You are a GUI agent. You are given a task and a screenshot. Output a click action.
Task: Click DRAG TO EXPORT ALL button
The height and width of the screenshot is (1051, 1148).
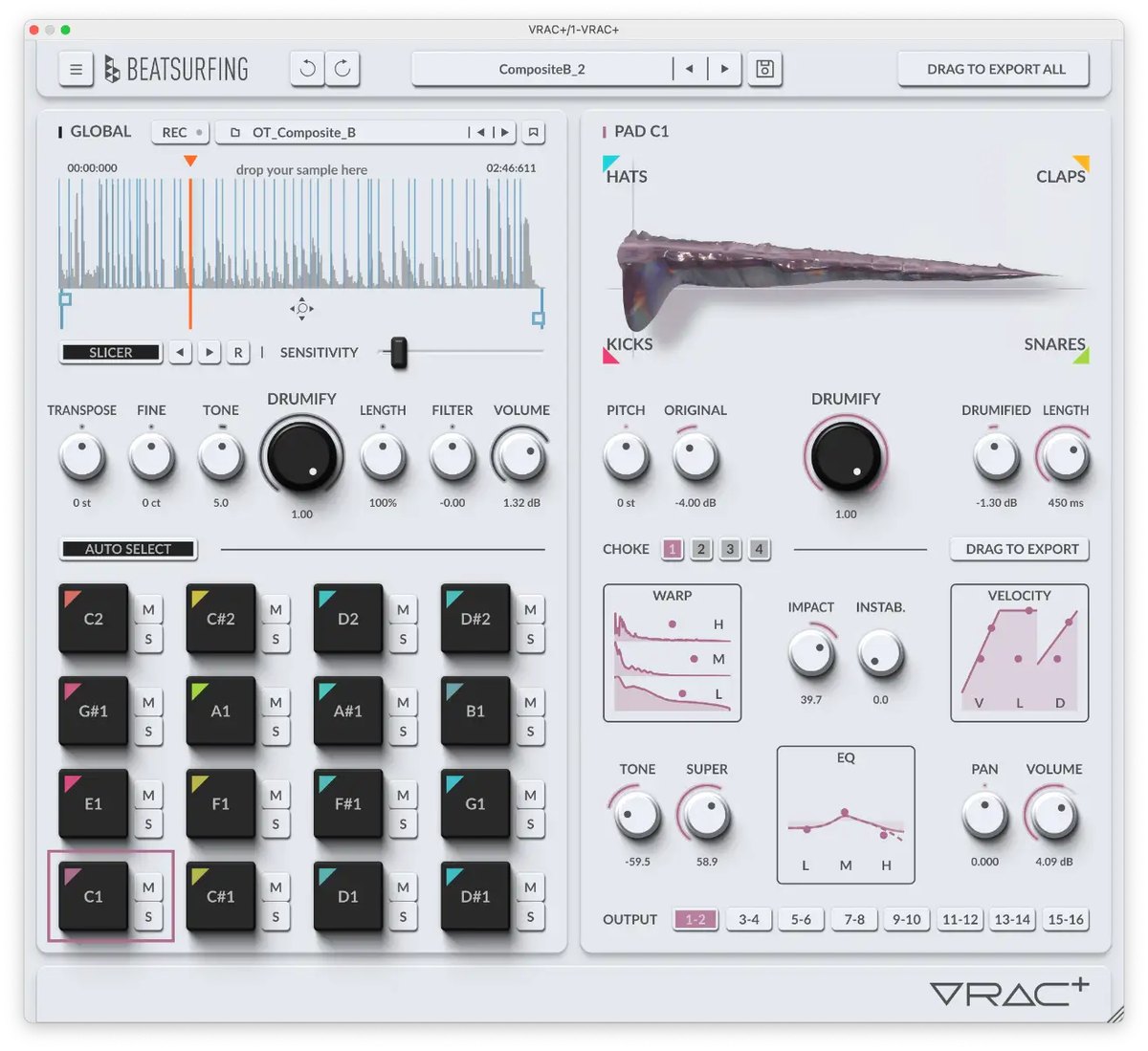[x=995, y=69]
